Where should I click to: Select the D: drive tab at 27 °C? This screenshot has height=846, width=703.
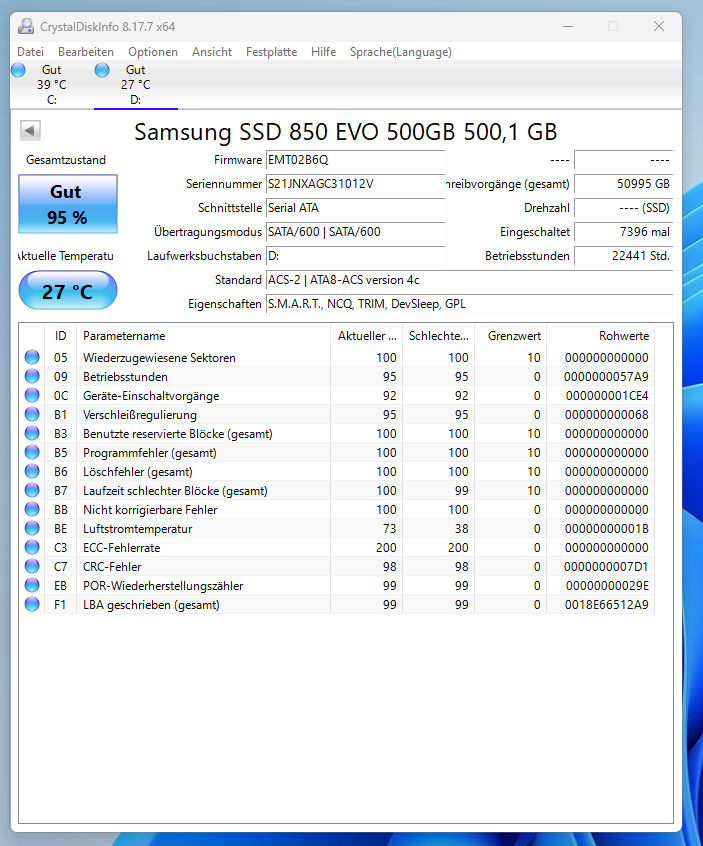click(135, 85)
